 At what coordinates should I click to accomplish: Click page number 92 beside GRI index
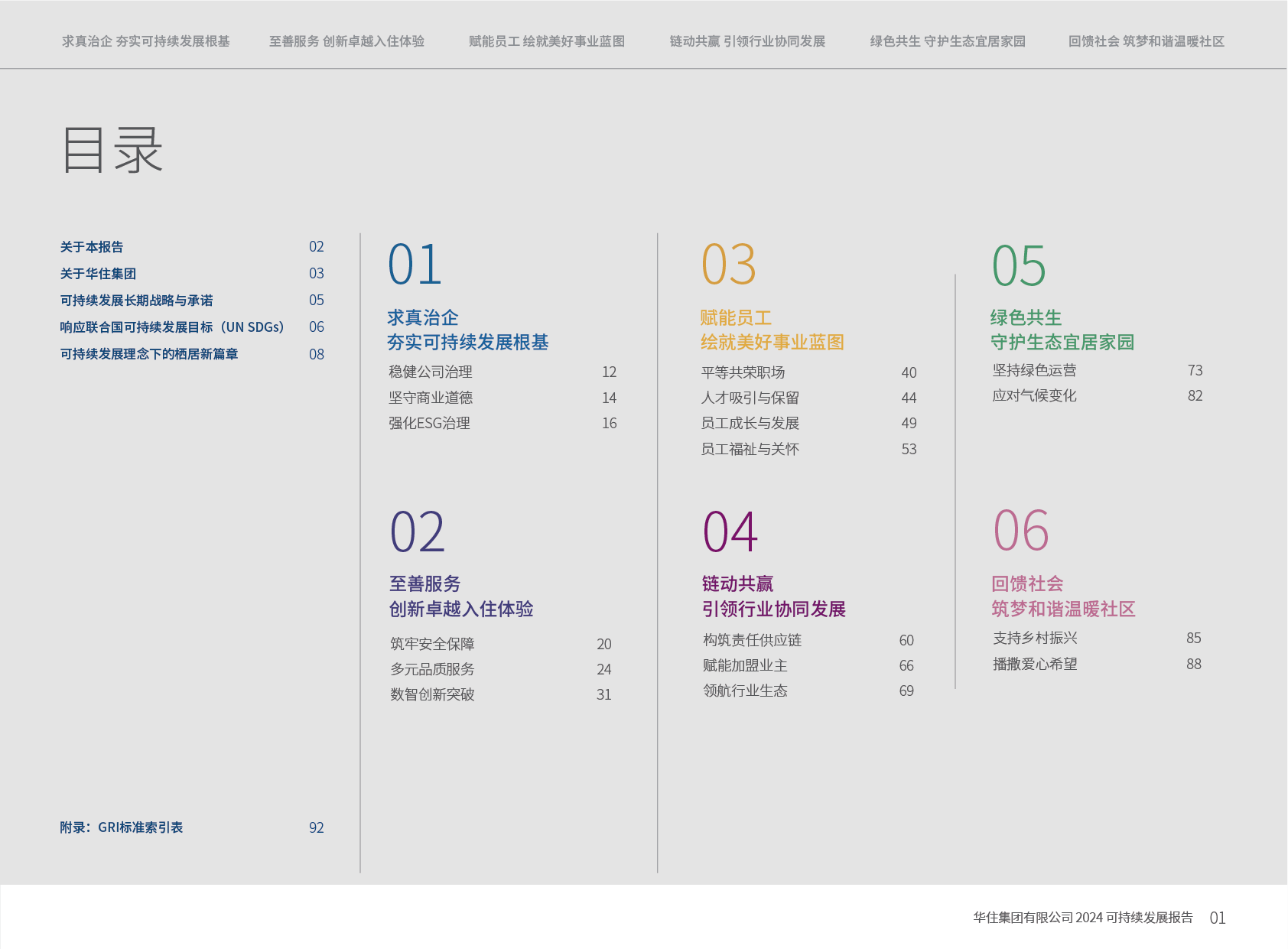click(x=317, y=827)
